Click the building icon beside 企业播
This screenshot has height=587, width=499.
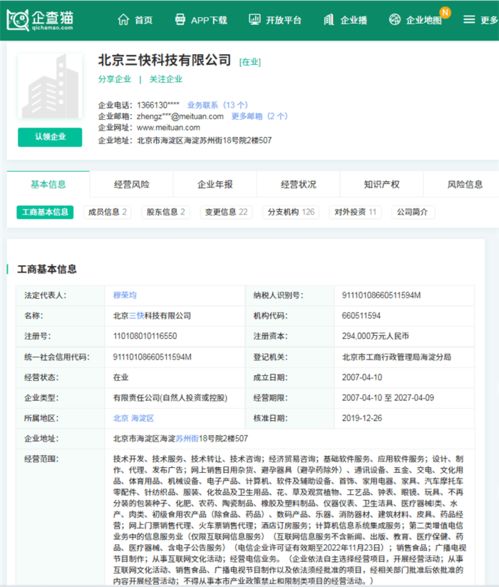point(329,19)
